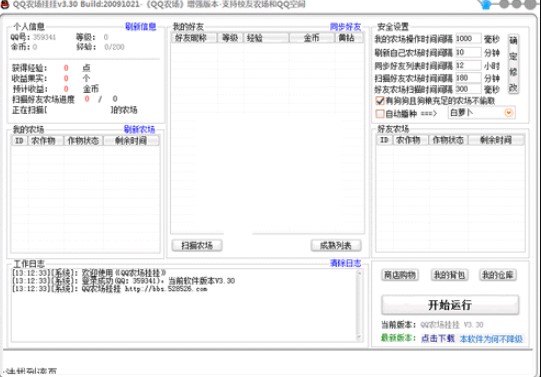Focus the 扫描好友农场时间间隔 field with 180
Screen dimensions: 541x377
tap(468, 78)
